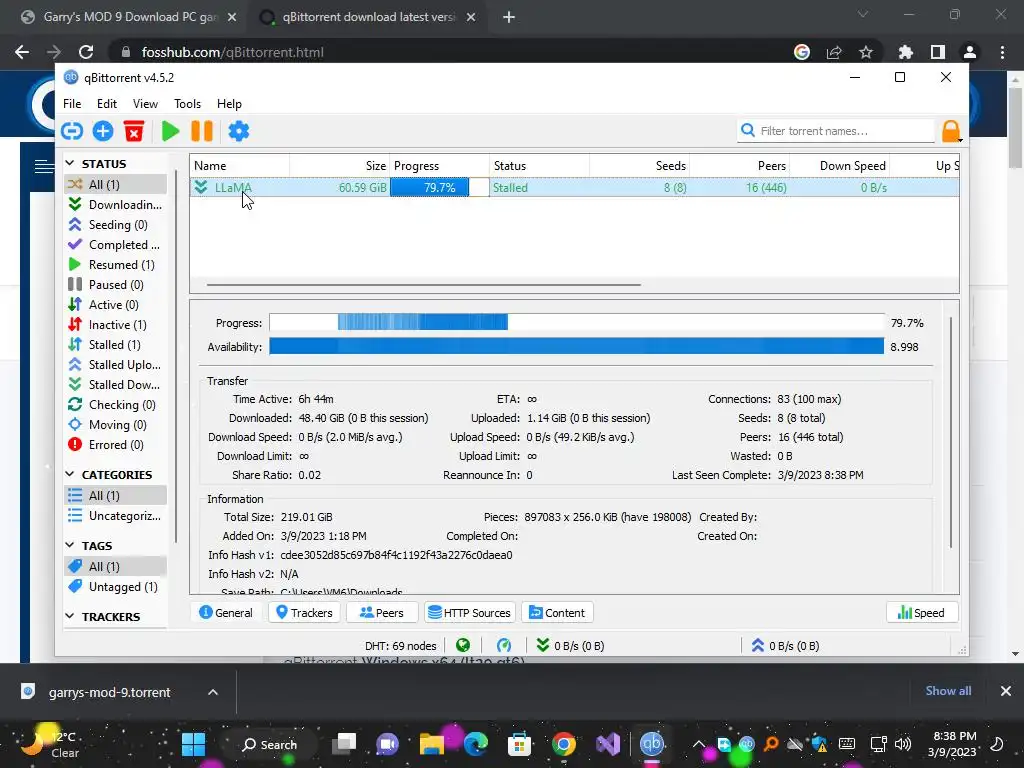Screen dimensions: 1024x768
Task: Click the torrent pieces Progress bar
Action: [x=577, y=323]
